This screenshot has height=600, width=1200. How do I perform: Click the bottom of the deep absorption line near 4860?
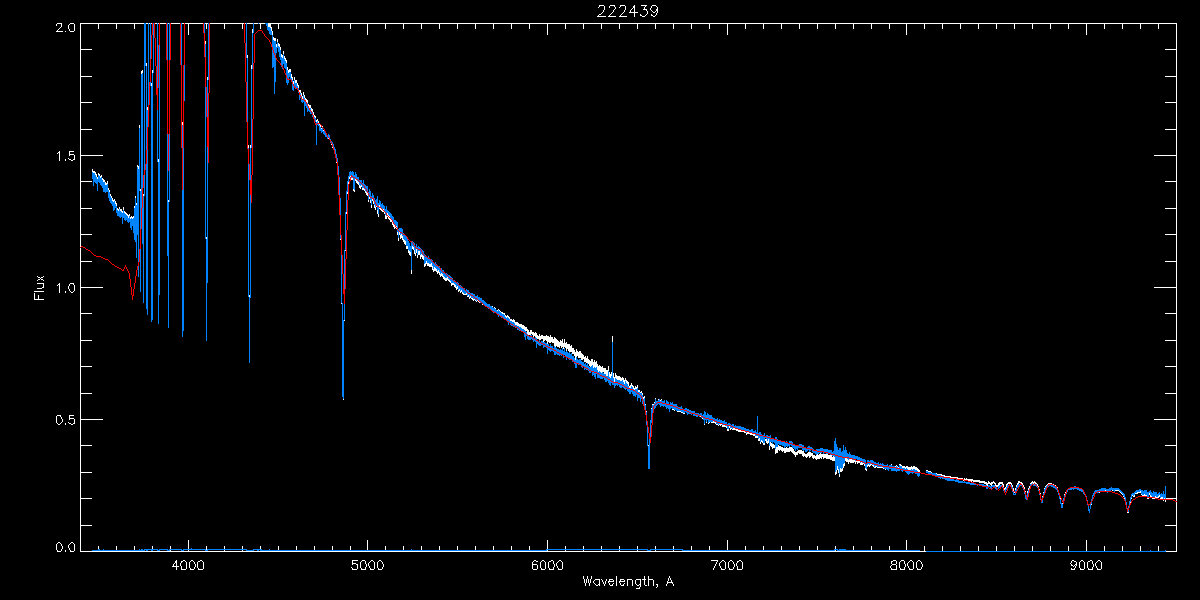point(343,396)
